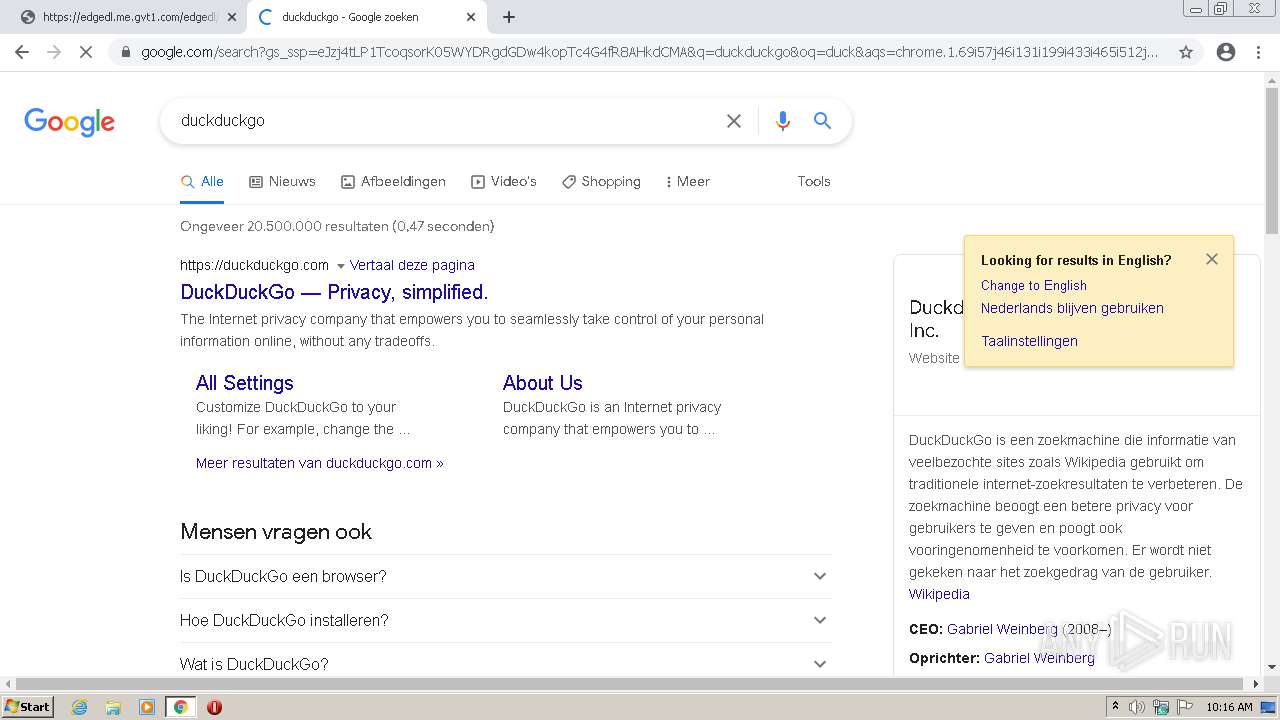The width and height of the screenshot is (1280, 720).
Task: Open search Tools
Action: click(814, 181)
